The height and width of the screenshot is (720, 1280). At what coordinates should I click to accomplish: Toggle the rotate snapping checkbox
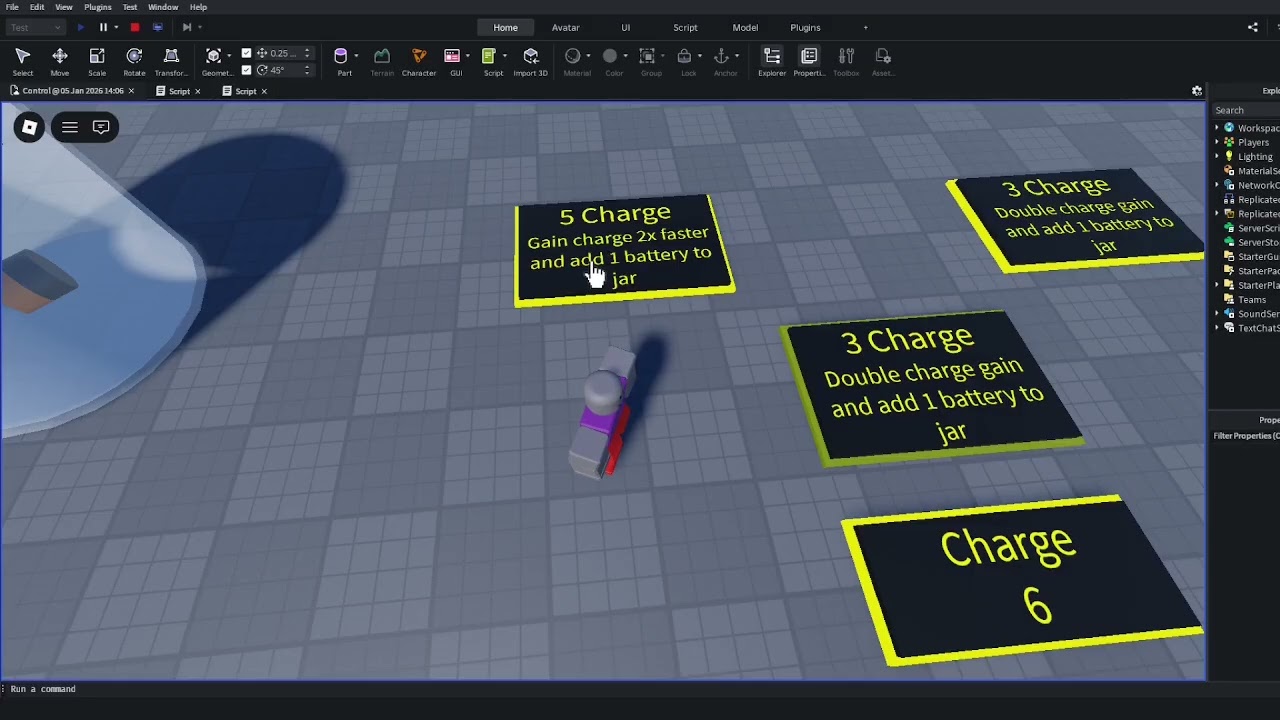247,70
